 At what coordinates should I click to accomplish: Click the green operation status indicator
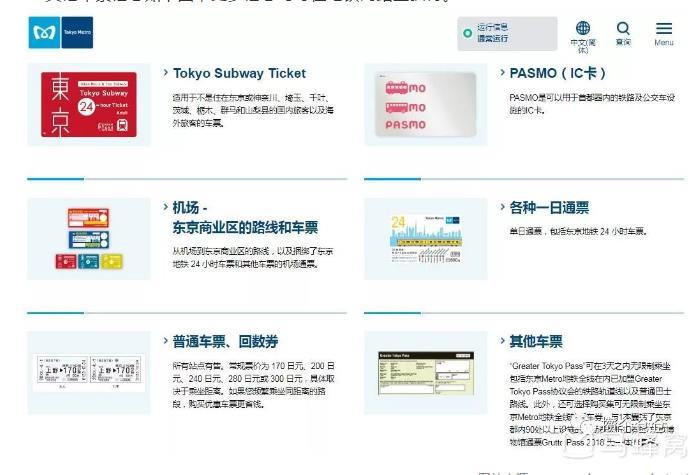click(x=467, y=33)
